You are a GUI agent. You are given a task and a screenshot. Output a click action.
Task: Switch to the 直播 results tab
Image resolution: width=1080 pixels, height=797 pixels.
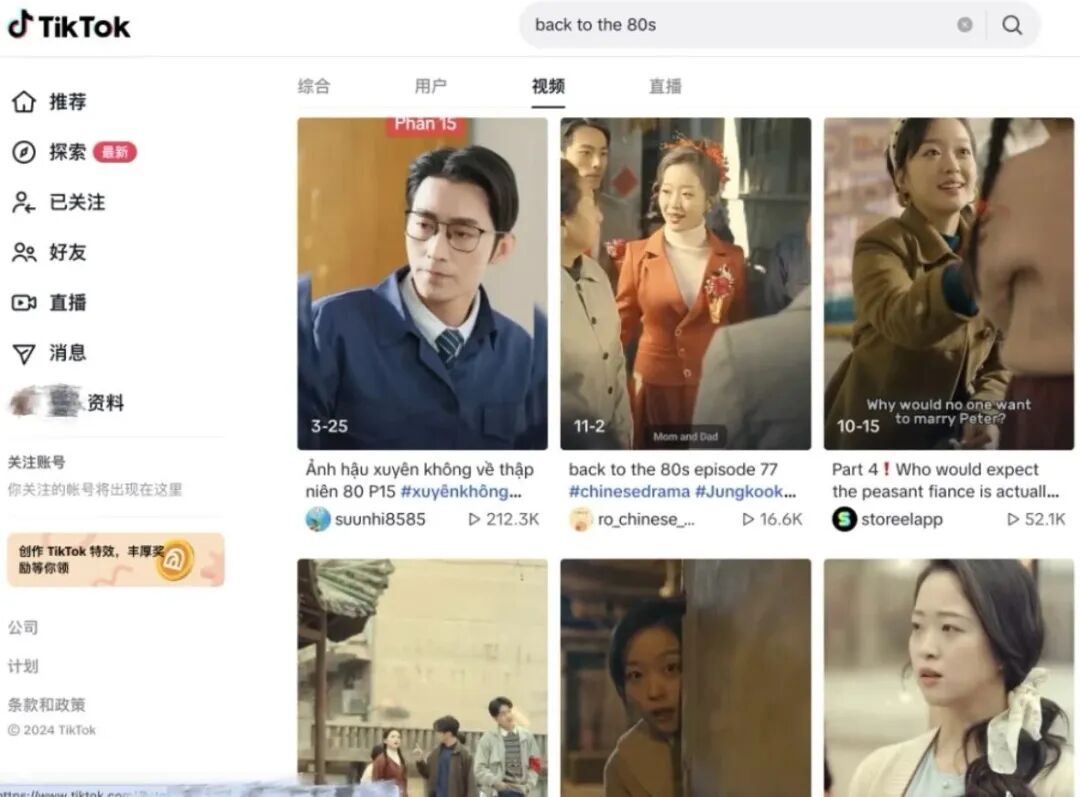665,86
